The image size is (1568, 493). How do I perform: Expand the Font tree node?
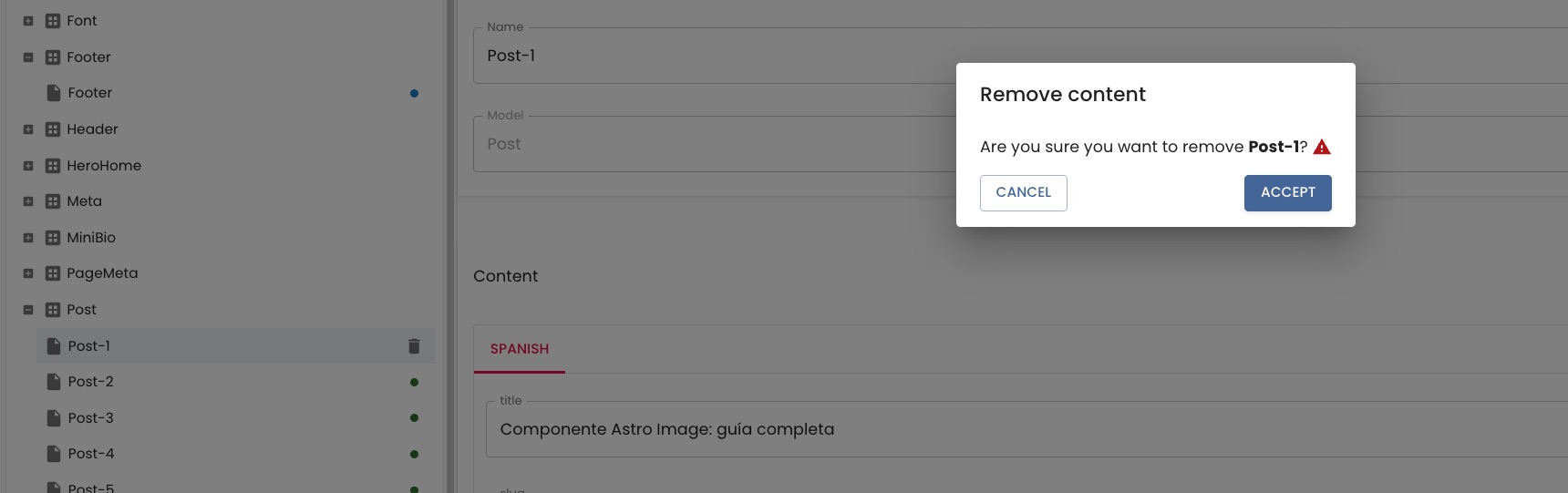pos(28,21)
